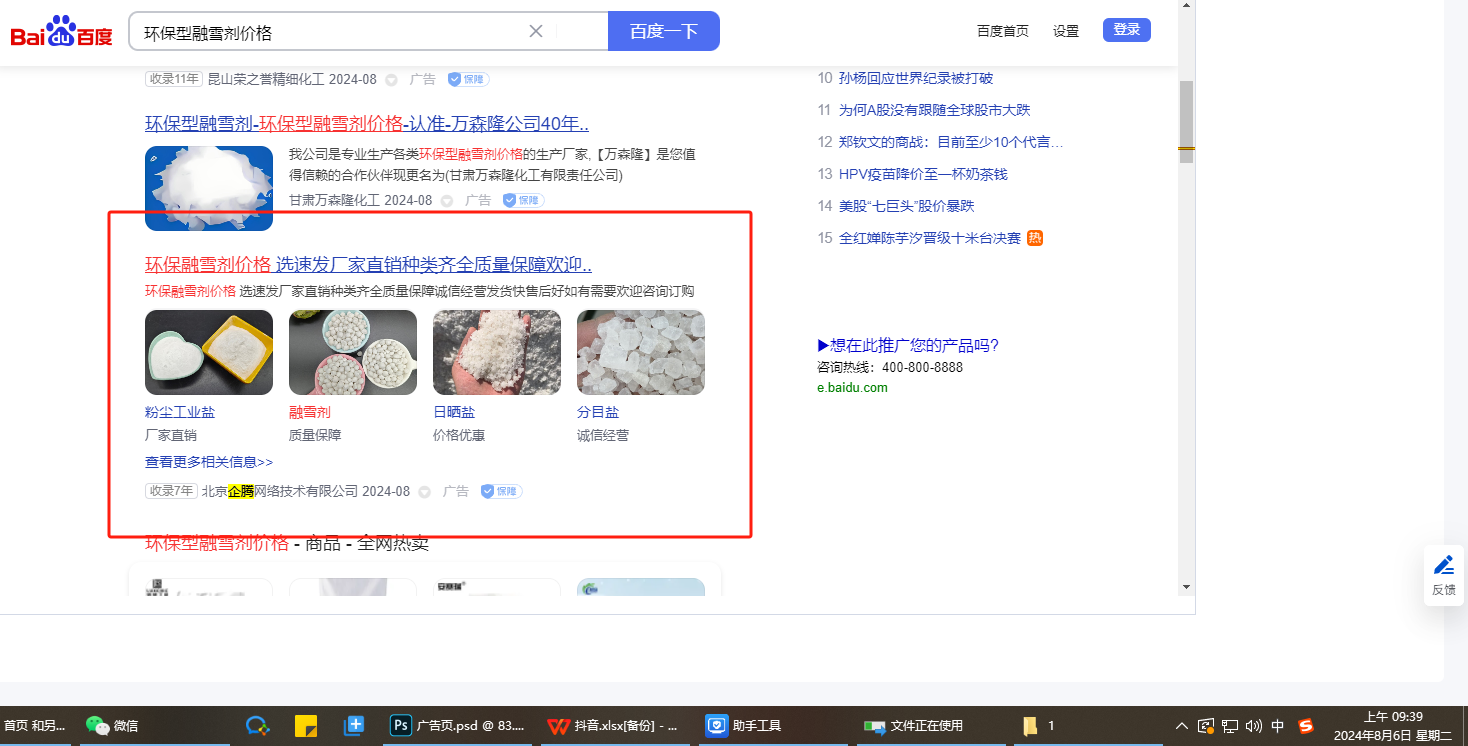Screen dimensions: 1468x746
Task: Click the 甘肃万森隆化工 source name
Action: click(x=334, y=200)
